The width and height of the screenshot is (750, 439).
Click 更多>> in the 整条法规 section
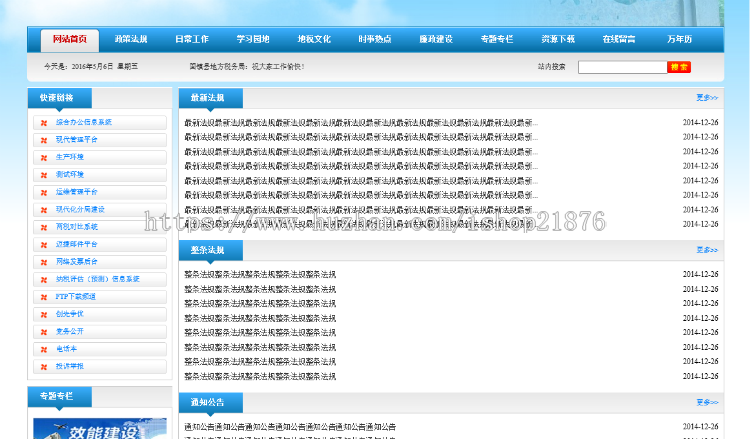pyautogui.click(x=707, y=250)
